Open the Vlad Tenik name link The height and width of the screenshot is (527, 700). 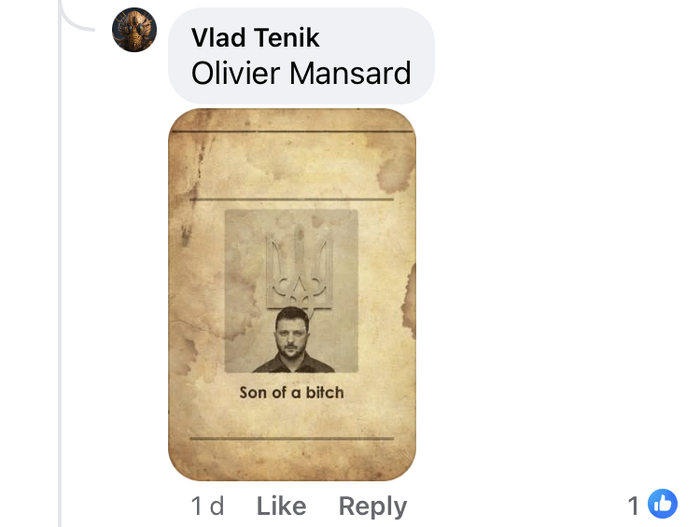tap(255, 37)
